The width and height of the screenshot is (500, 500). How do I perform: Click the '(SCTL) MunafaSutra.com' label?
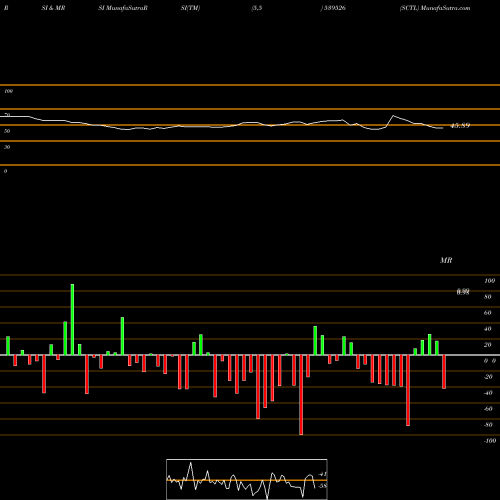[435, 8]
